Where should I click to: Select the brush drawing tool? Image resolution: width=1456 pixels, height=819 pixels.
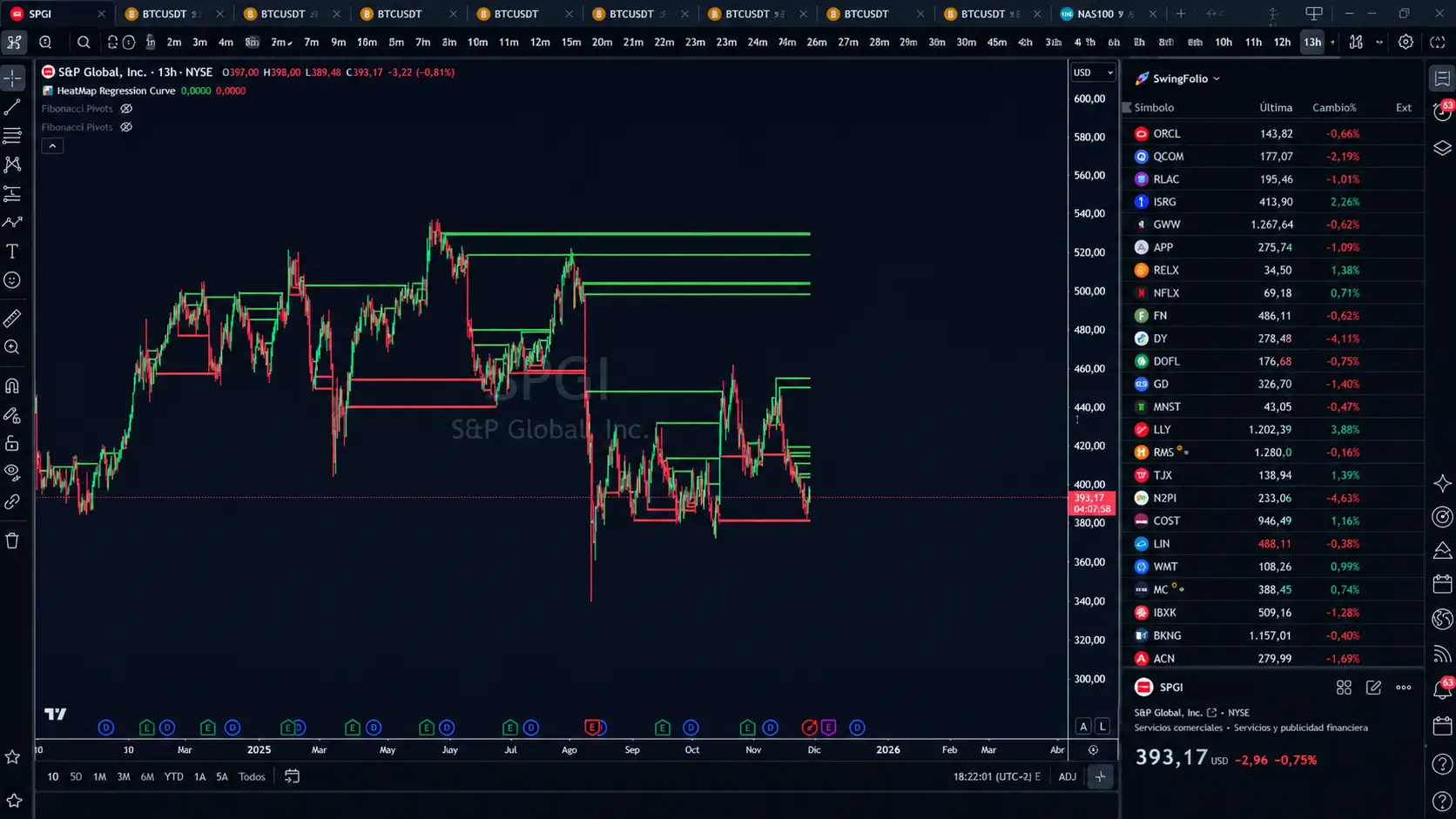(x=12, y=222)
